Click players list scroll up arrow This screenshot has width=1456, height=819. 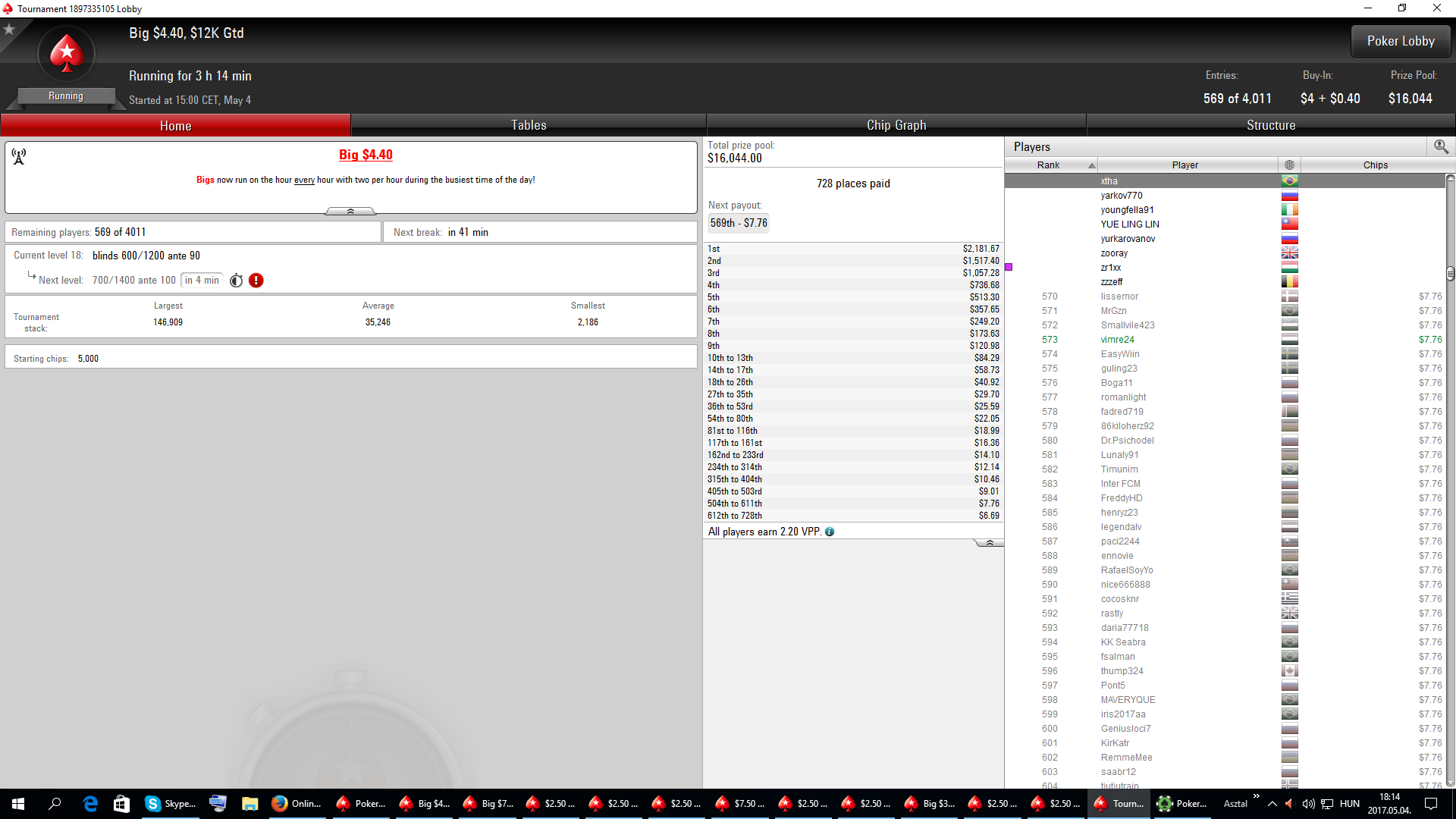(1450, 179)
